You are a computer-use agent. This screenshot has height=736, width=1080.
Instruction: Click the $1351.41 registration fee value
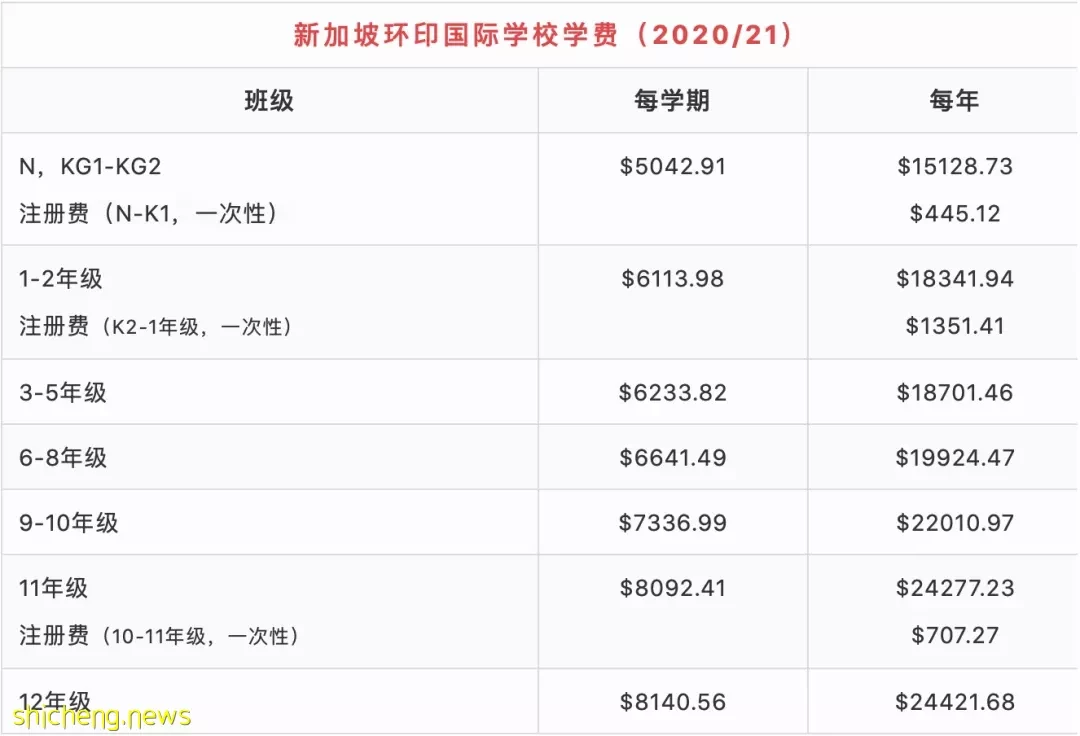point(955,326)
